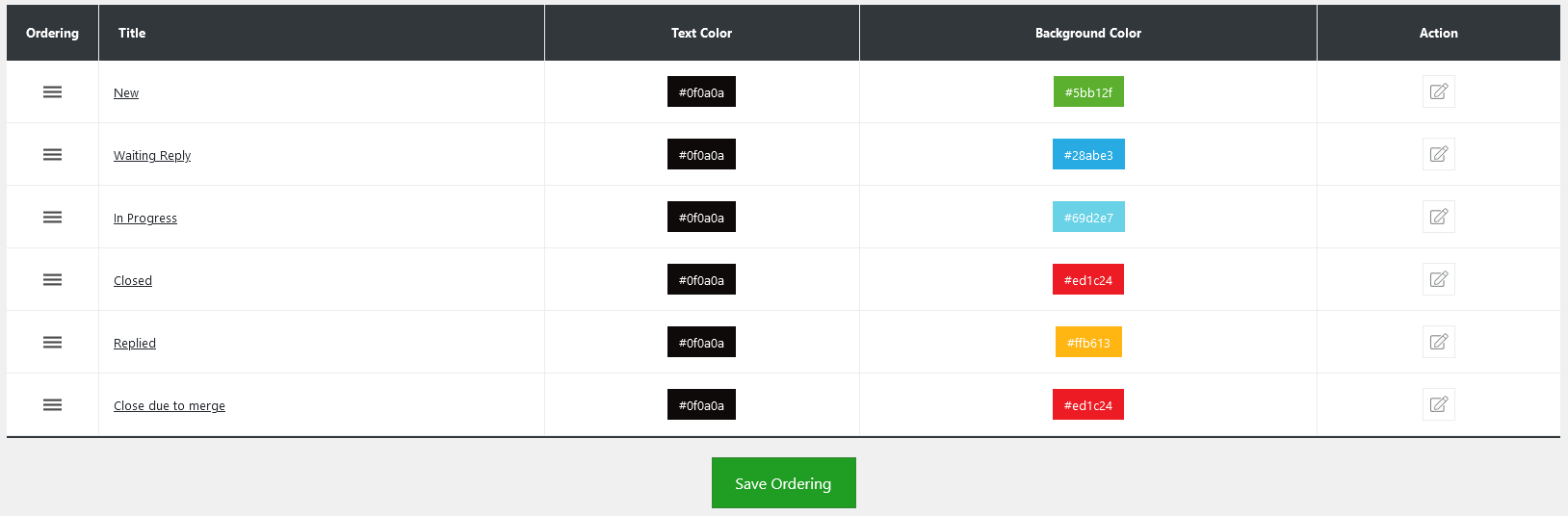Select the drag handle for Closed row

52,280
